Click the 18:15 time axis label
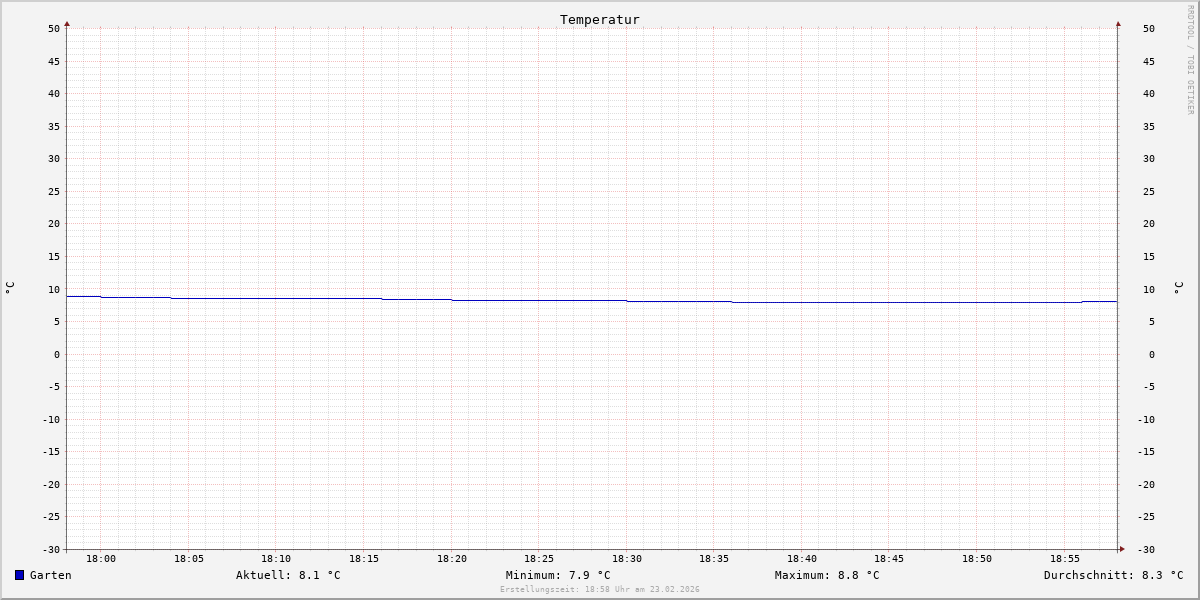 pos(364,558)
